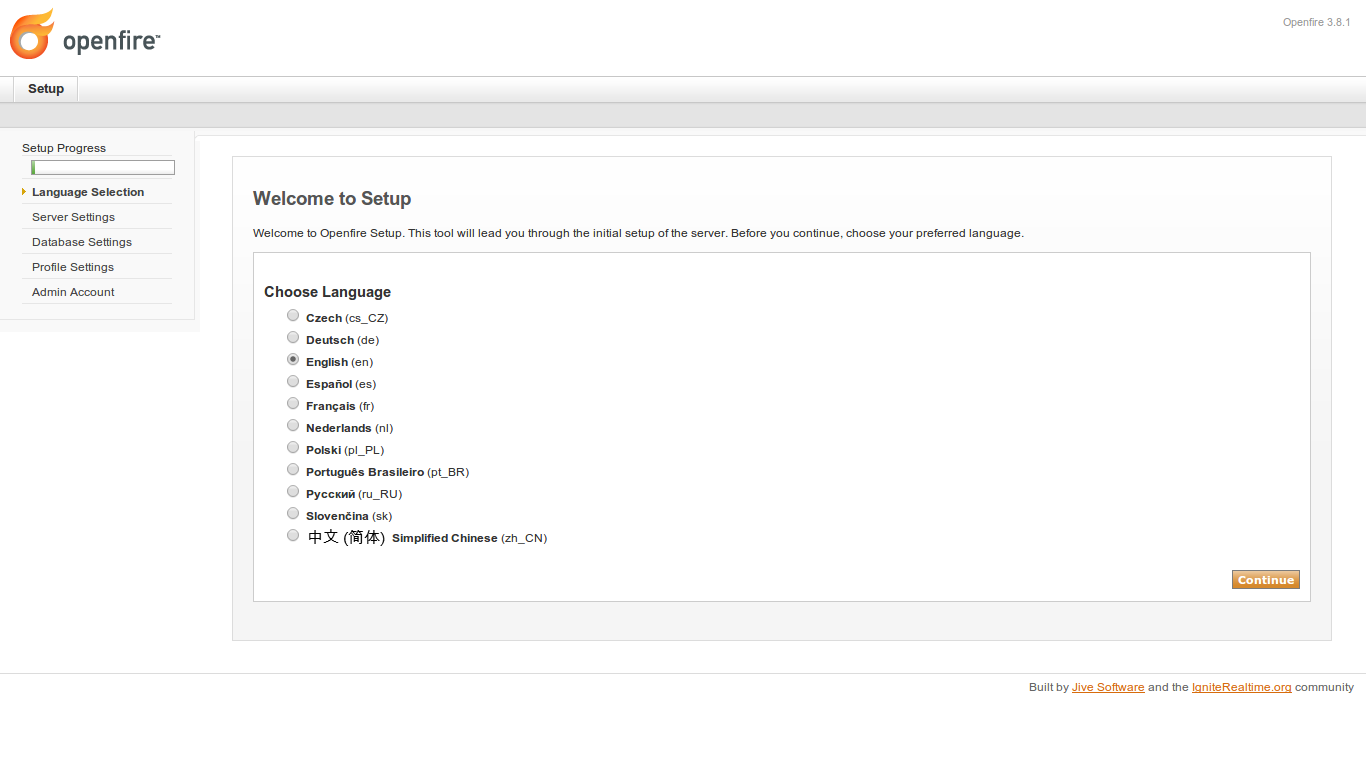This screenshot has height=768, width=1366.
Task: Select Français (fr) radio button
Action: [x=293, y=403]
